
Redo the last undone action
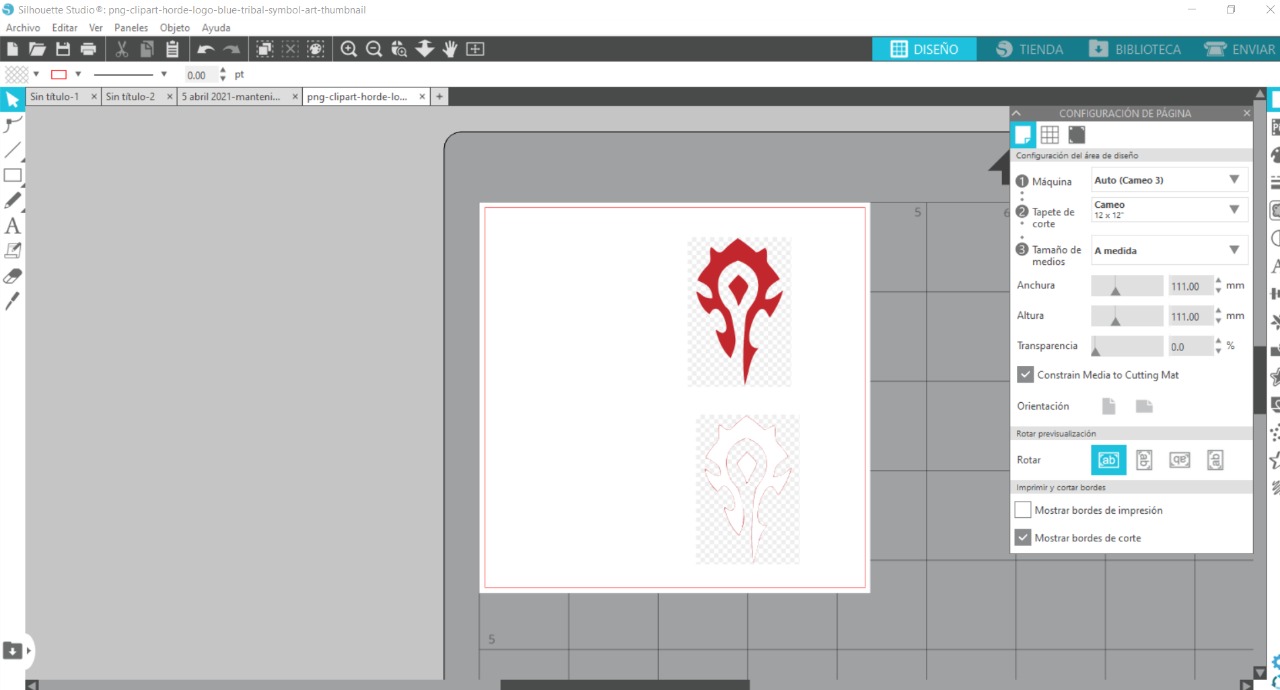point(231,49)
